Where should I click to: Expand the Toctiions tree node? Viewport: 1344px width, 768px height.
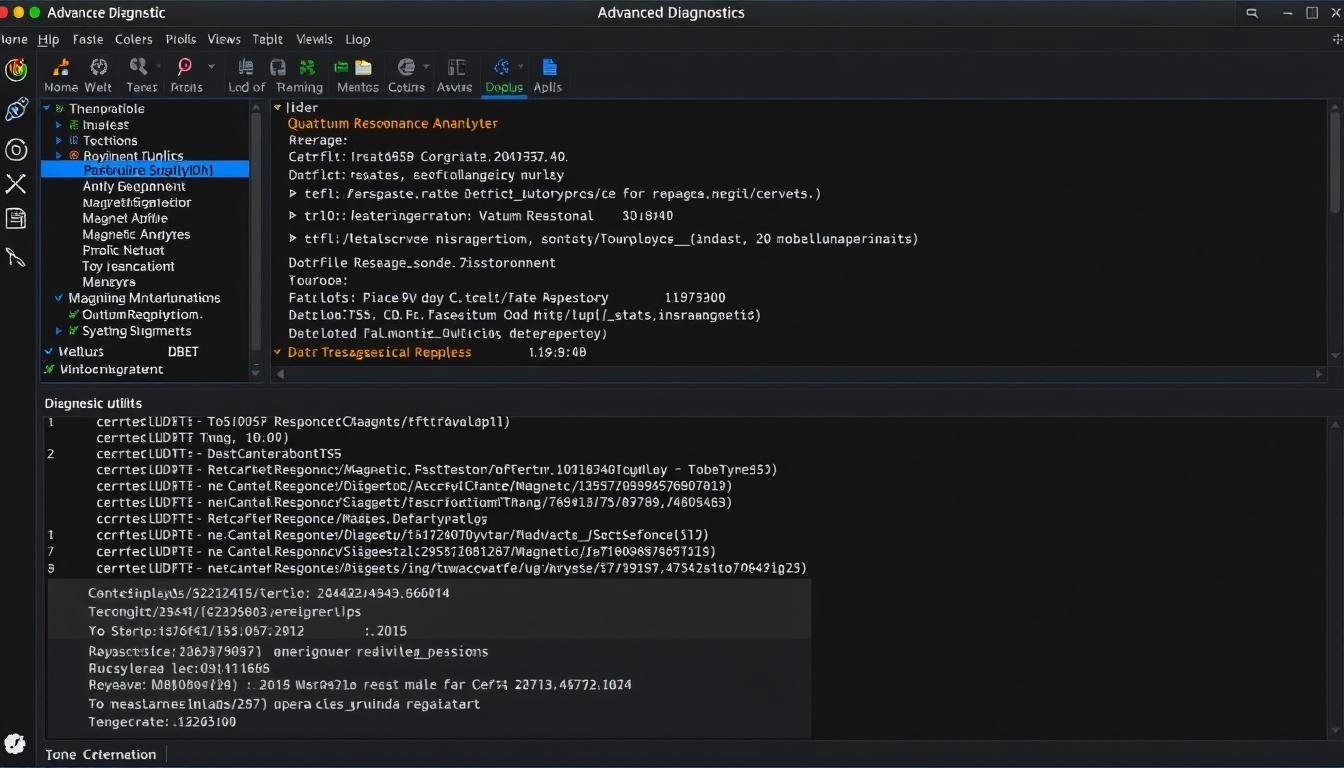click(x=60, y=141)
